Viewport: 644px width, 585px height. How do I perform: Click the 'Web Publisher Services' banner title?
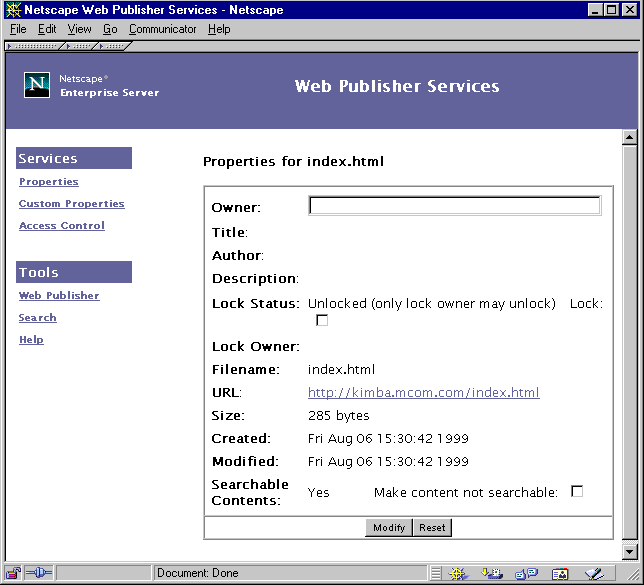pos(397,86)
